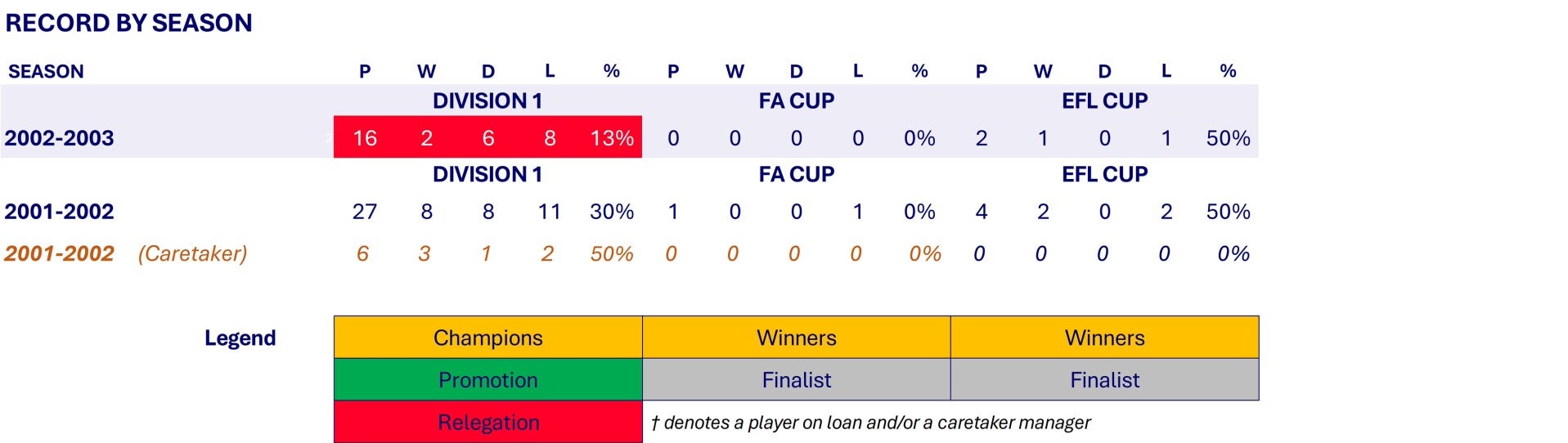Click the (Caretaker) label
Image resolution: width=1568 pixels, height=443 pixels.
[x=192, y=254]
